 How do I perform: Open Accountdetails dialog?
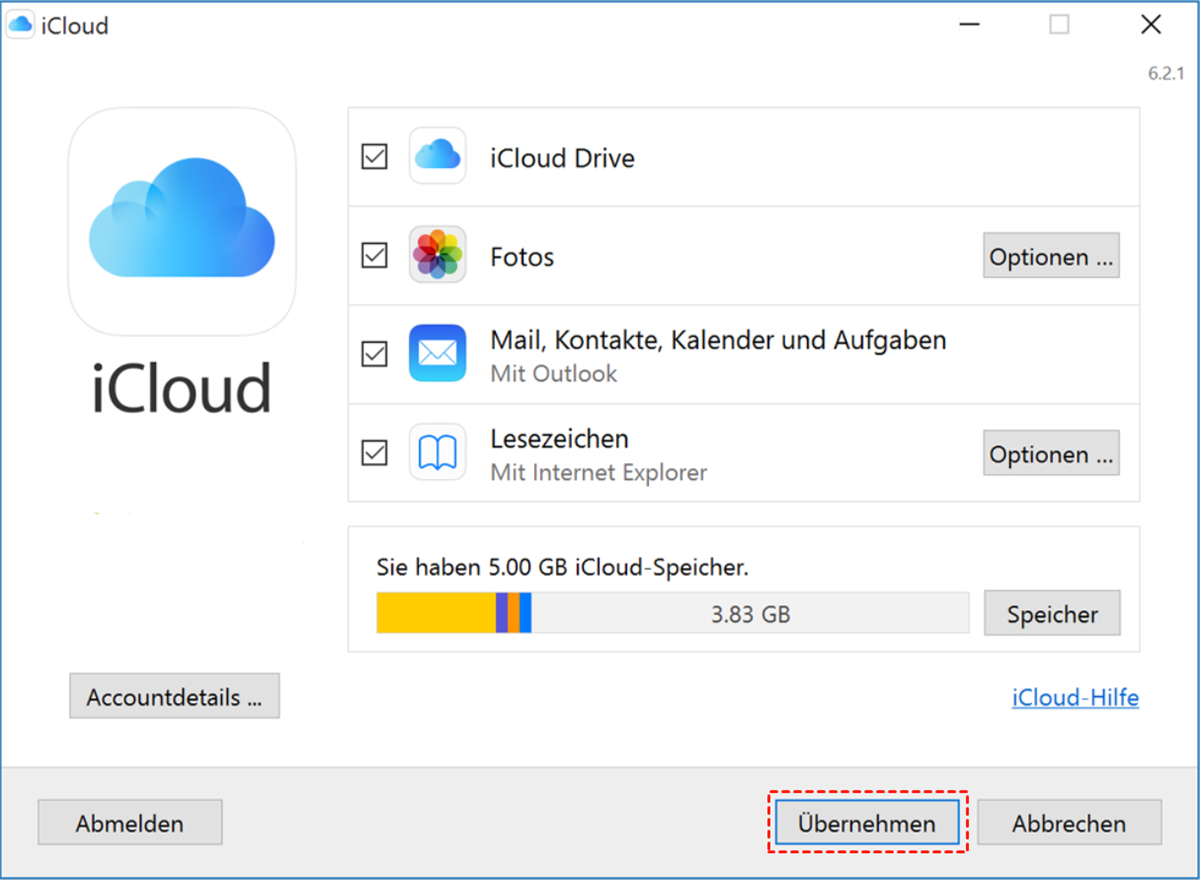coord(174,697)
